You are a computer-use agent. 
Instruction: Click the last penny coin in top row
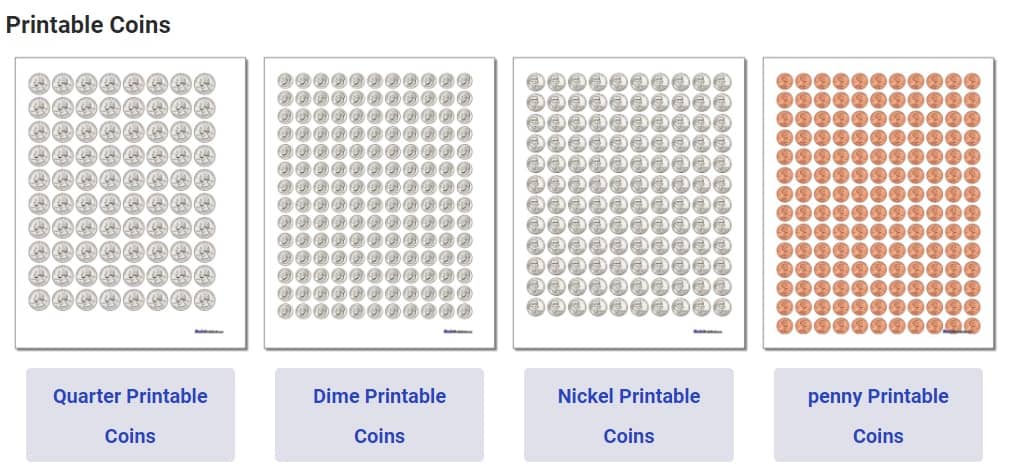click(972, 81)
